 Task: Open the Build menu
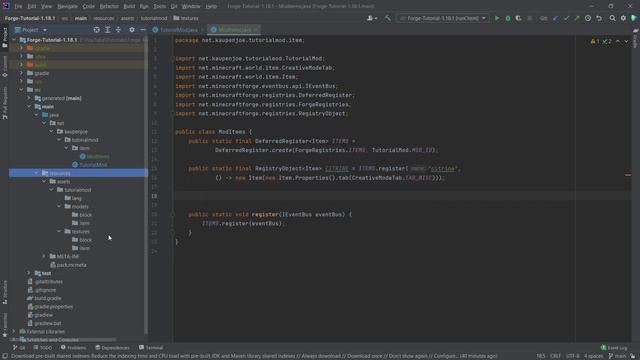129,6
